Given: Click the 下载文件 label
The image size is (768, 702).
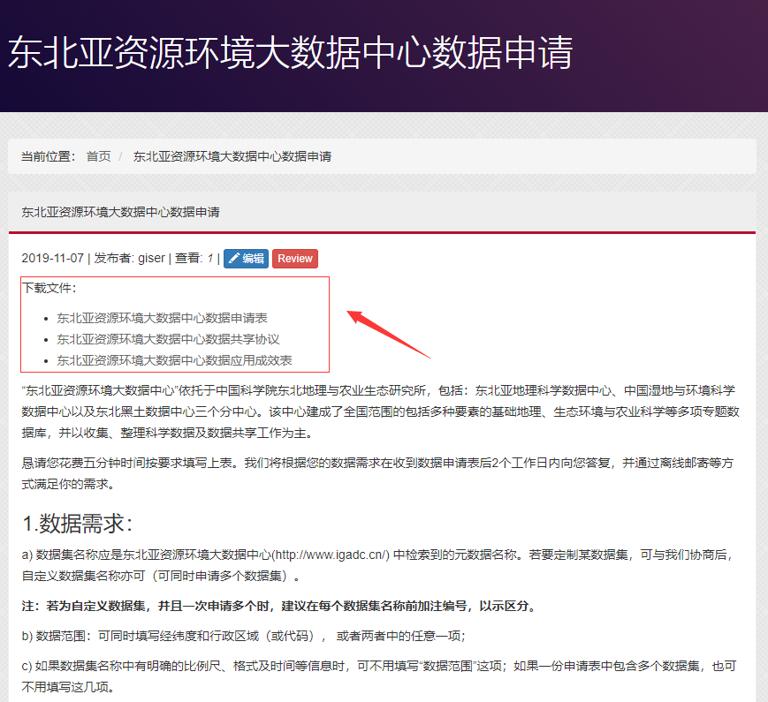Looking at the screenshot, I should click(x=49, y=288).
